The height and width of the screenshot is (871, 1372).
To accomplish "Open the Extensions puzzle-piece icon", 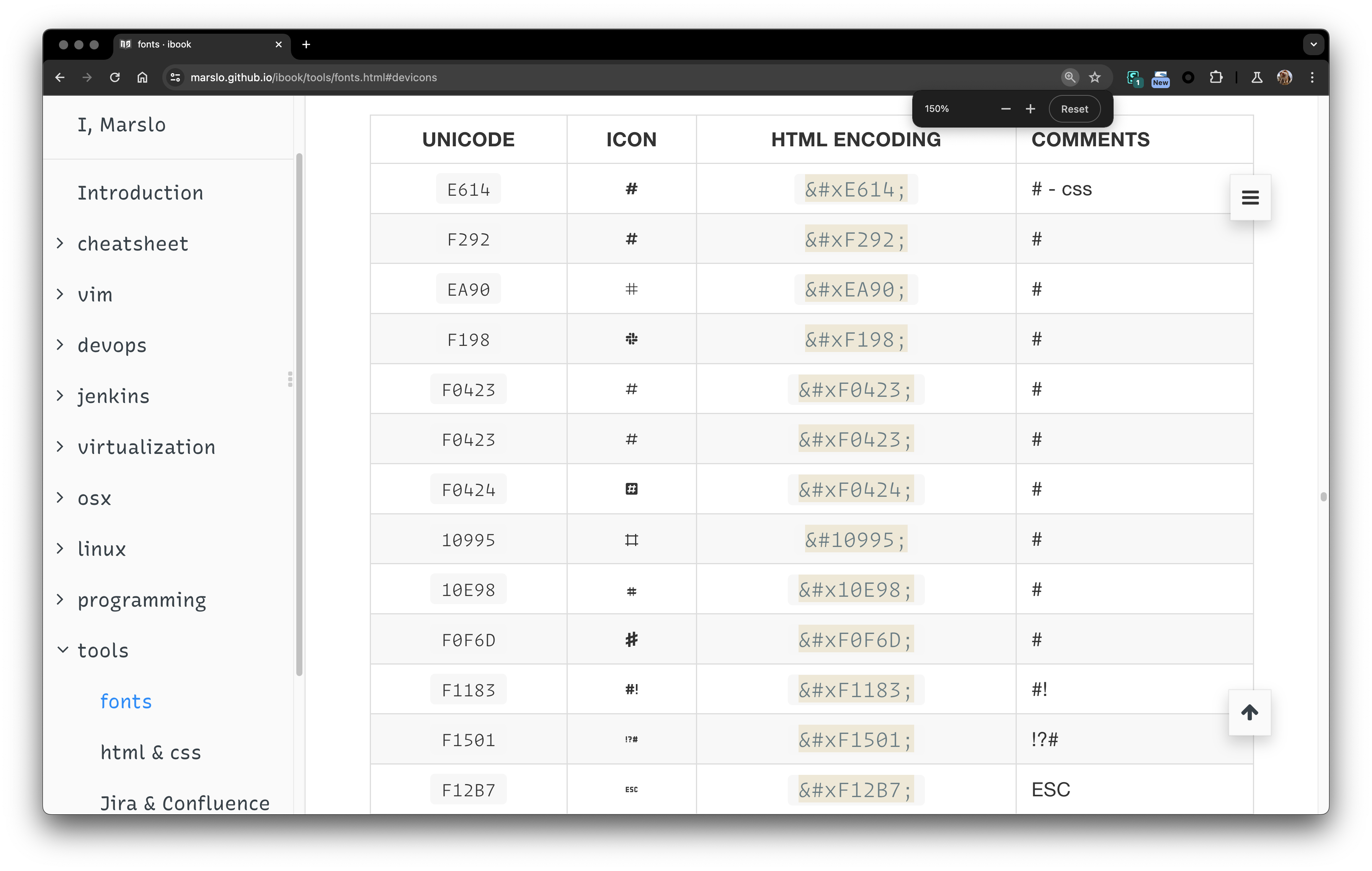I will (1216, 77).
